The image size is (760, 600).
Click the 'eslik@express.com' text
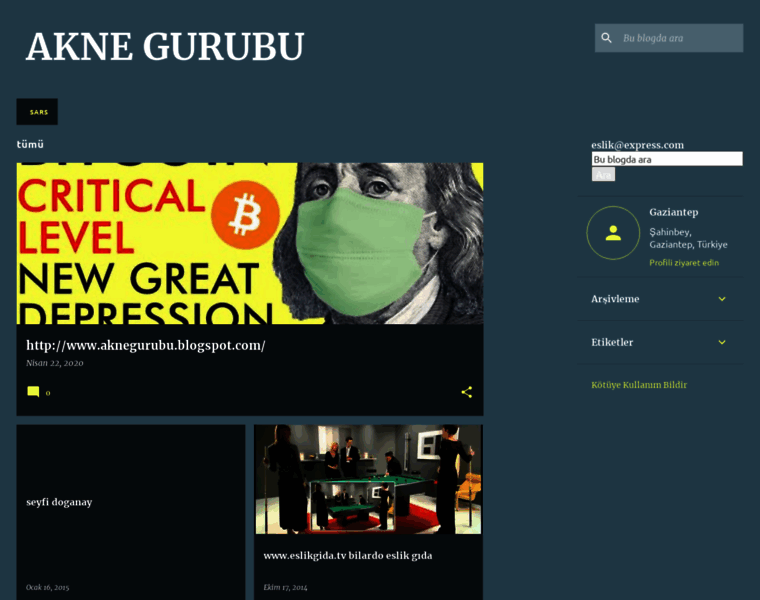(x=637, y=145)
